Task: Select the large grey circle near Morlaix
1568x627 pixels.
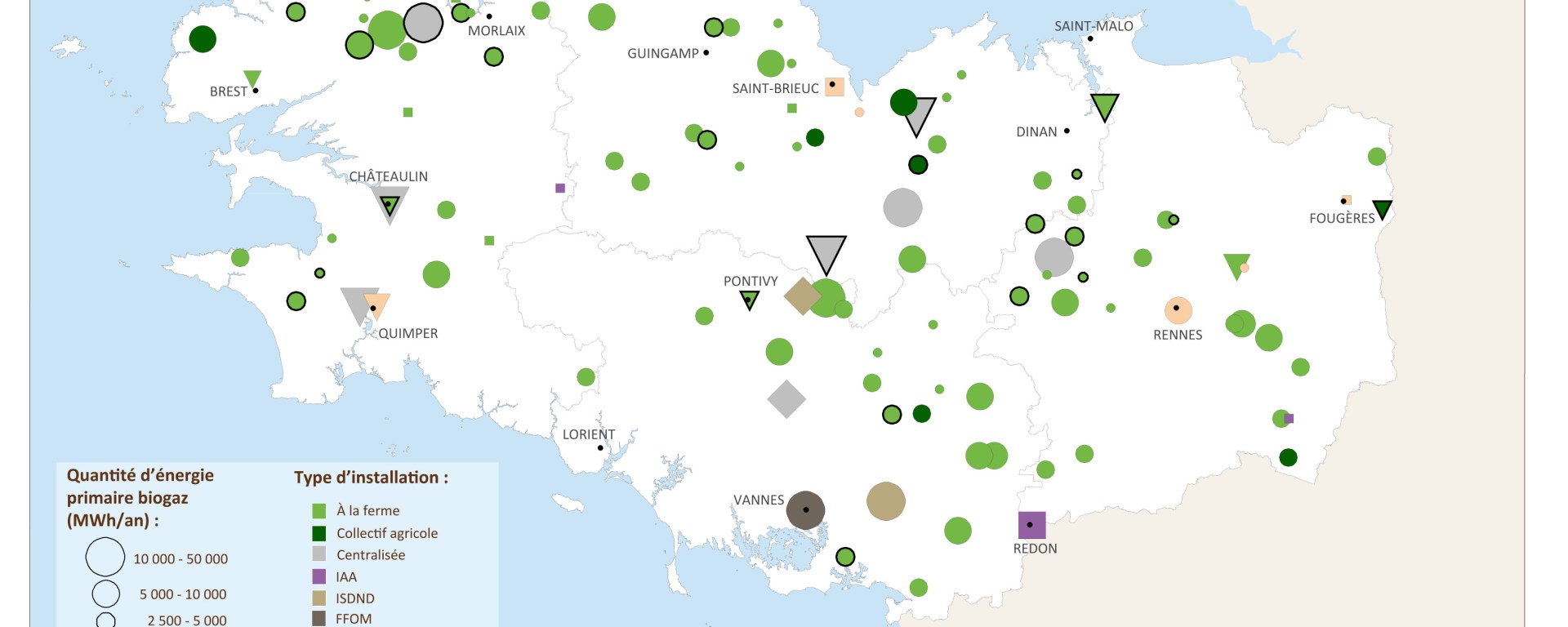Action: (x=423, y=23)
